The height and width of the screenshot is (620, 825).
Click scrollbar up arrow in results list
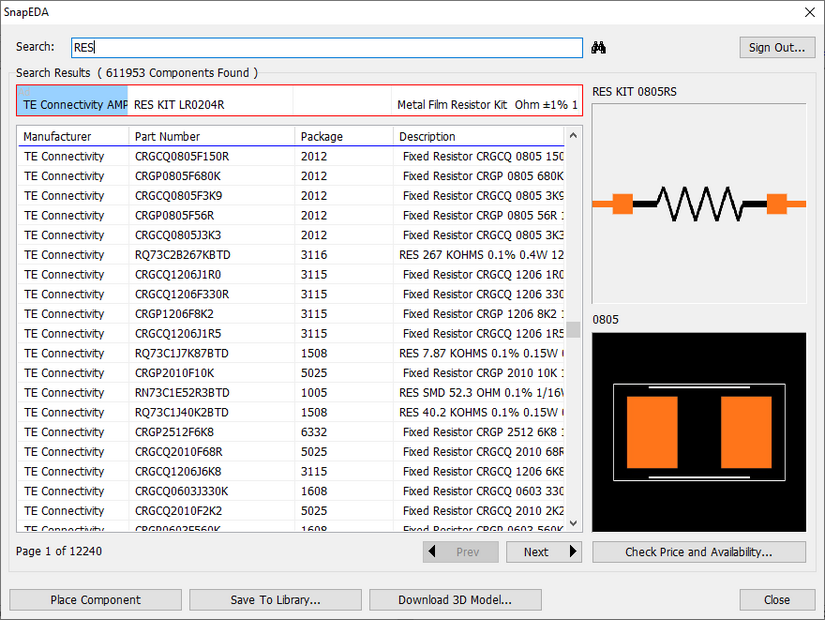click(x=573, y=135)
